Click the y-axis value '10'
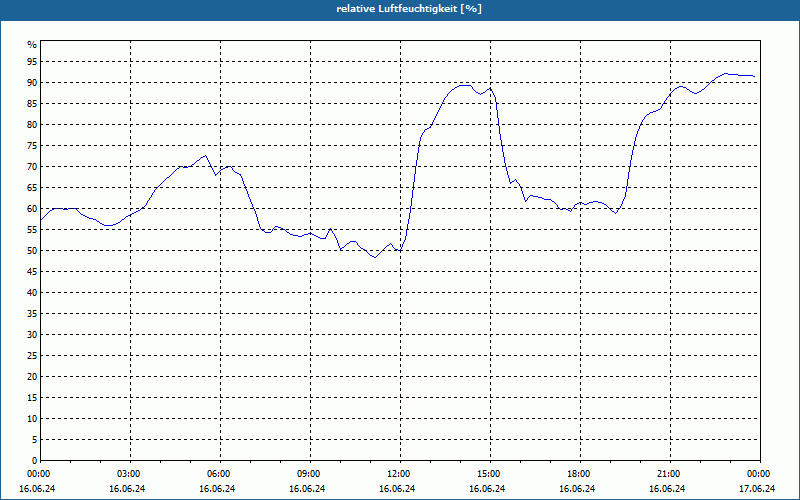 click(x=32, y=419)
